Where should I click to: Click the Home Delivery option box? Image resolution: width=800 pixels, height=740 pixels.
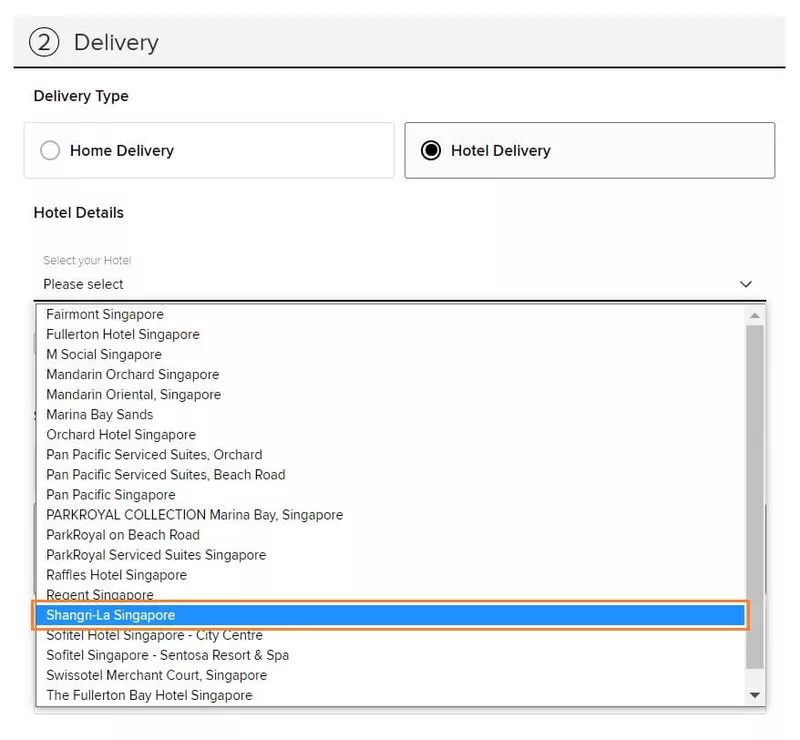pyautogui.click(x=209, y=151)
